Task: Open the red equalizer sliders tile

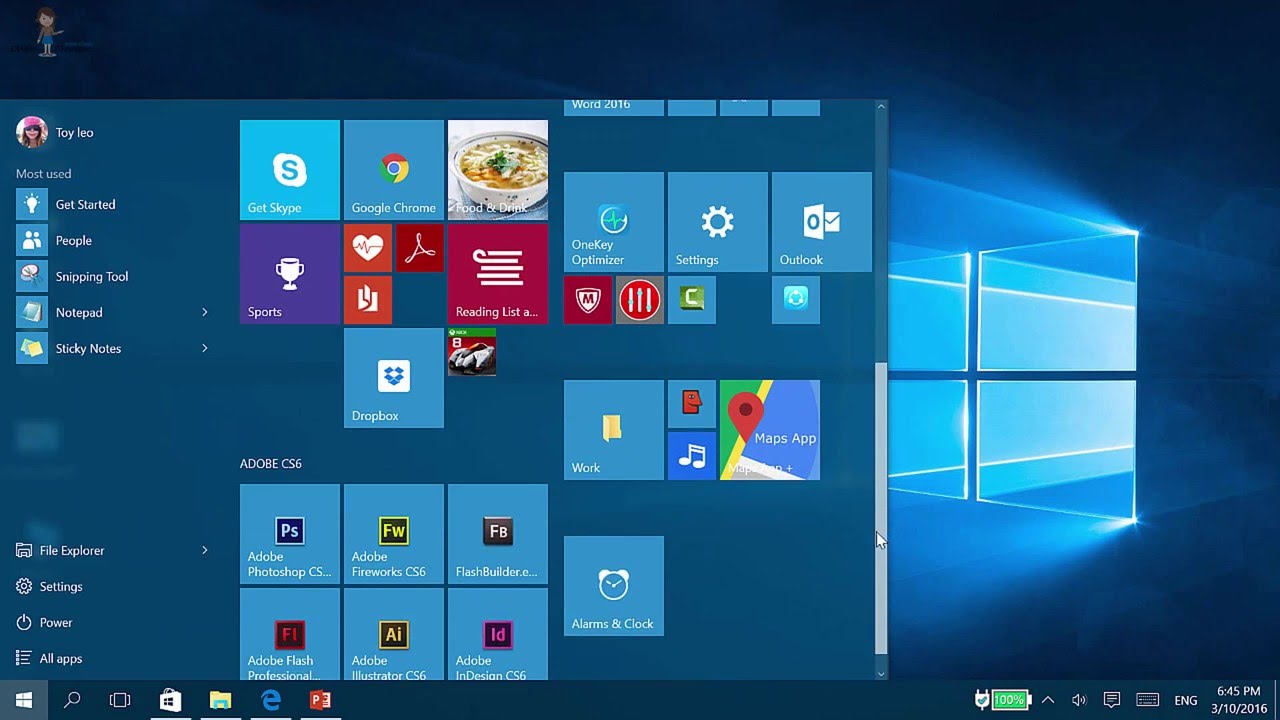Action: click(640, 300)
